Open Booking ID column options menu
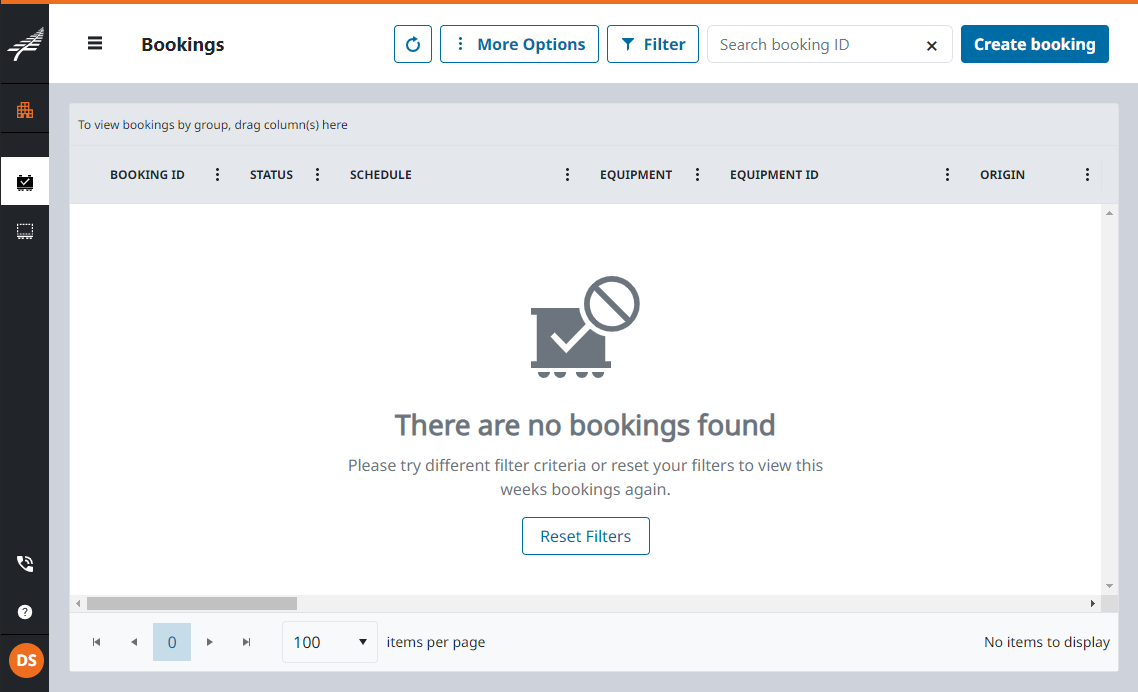Viewport: 1138px width, 692px height. (217, 175)
